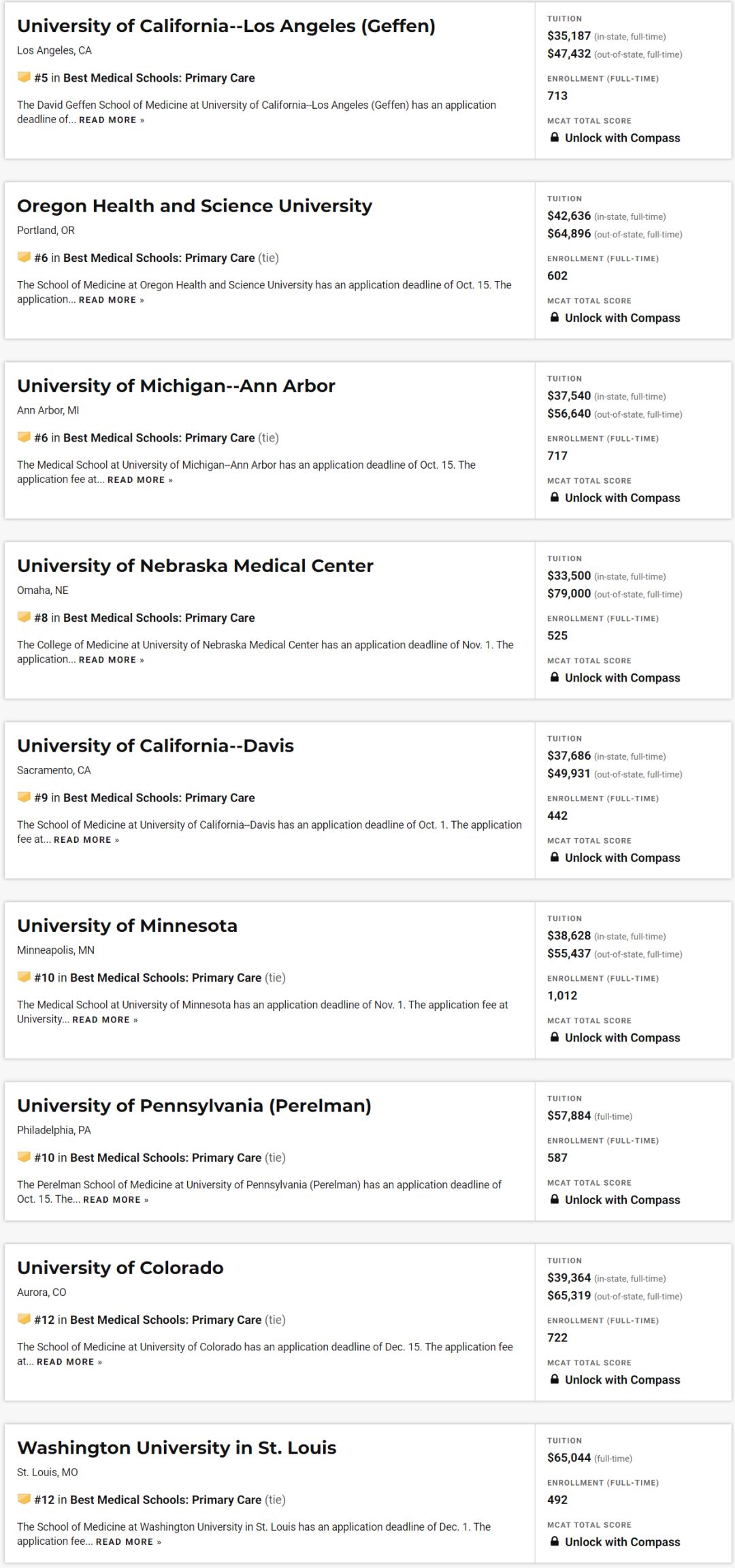Open Best Medical Schools: Primary Care link for Perelman
735x1568 pixels.
[165, 1157]
